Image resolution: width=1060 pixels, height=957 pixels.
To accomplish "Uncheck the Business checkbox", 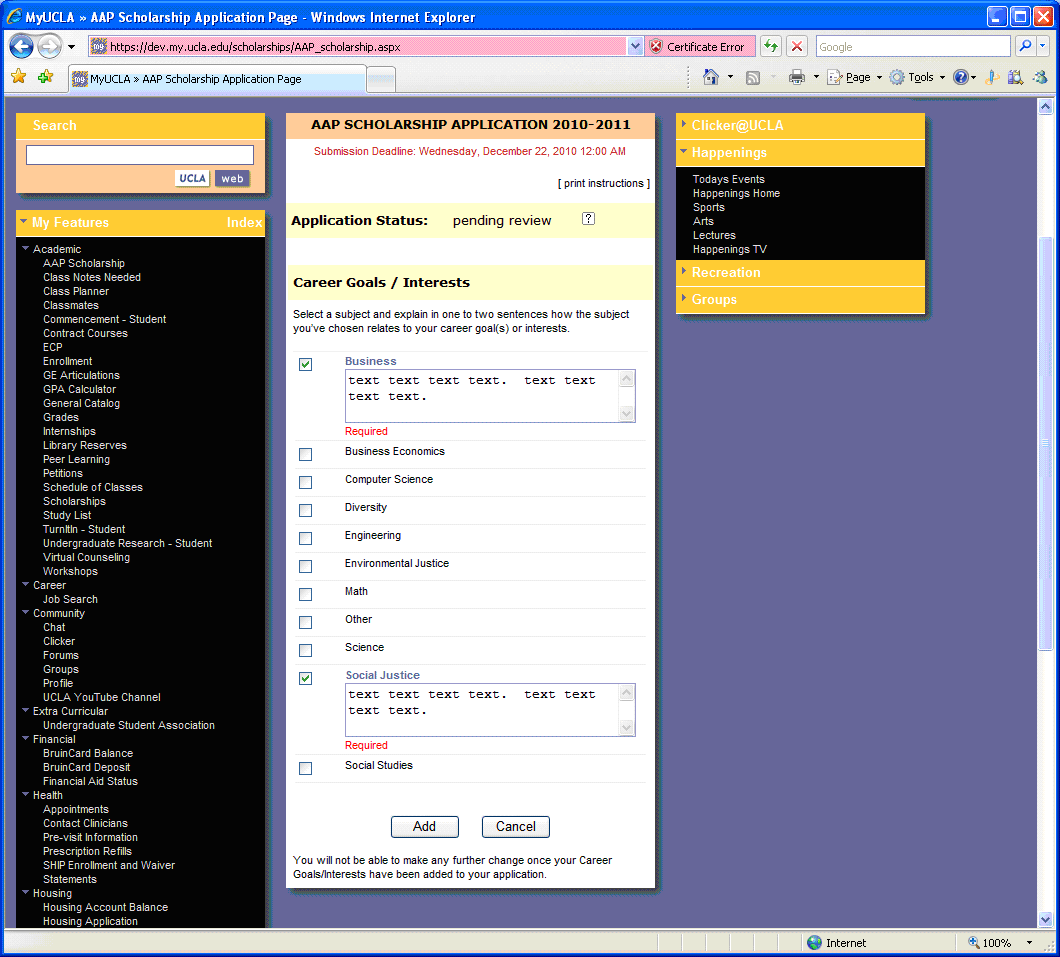I will [x=305, y=365].
